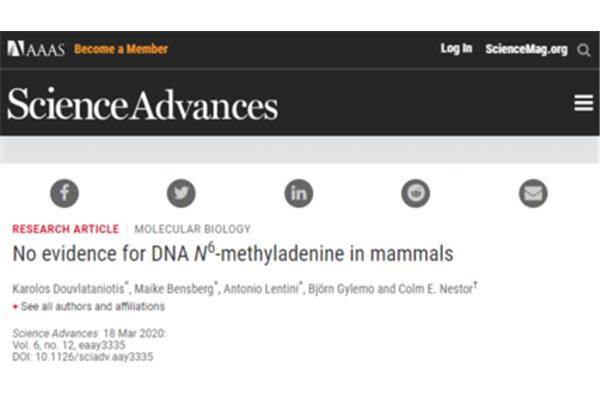Open the MOLECULAR BIOLOGY category
The height and width of the screenshot is (400, 600).
[x=192, y=229]
